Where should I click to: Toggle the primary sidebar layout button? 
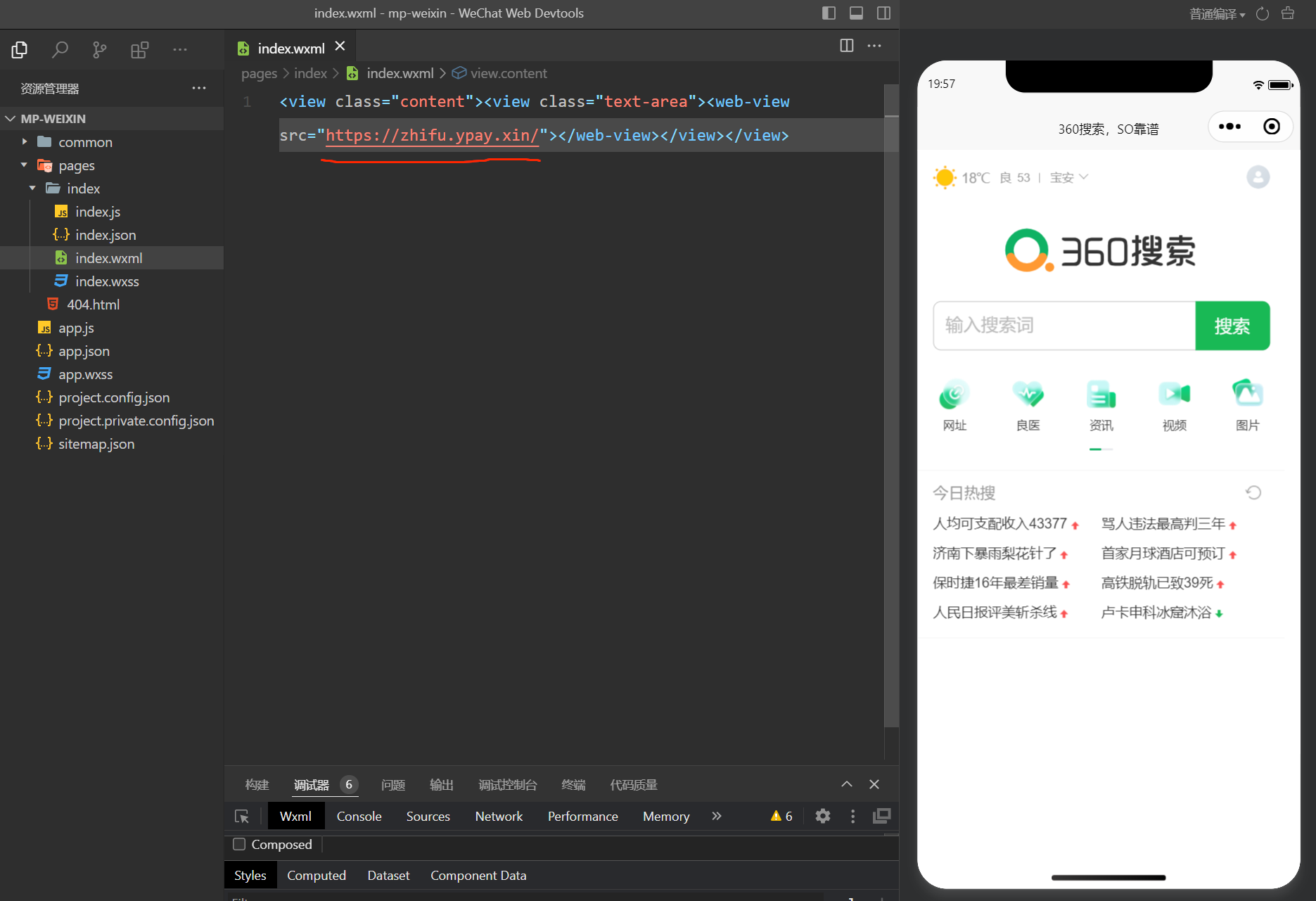829,13
